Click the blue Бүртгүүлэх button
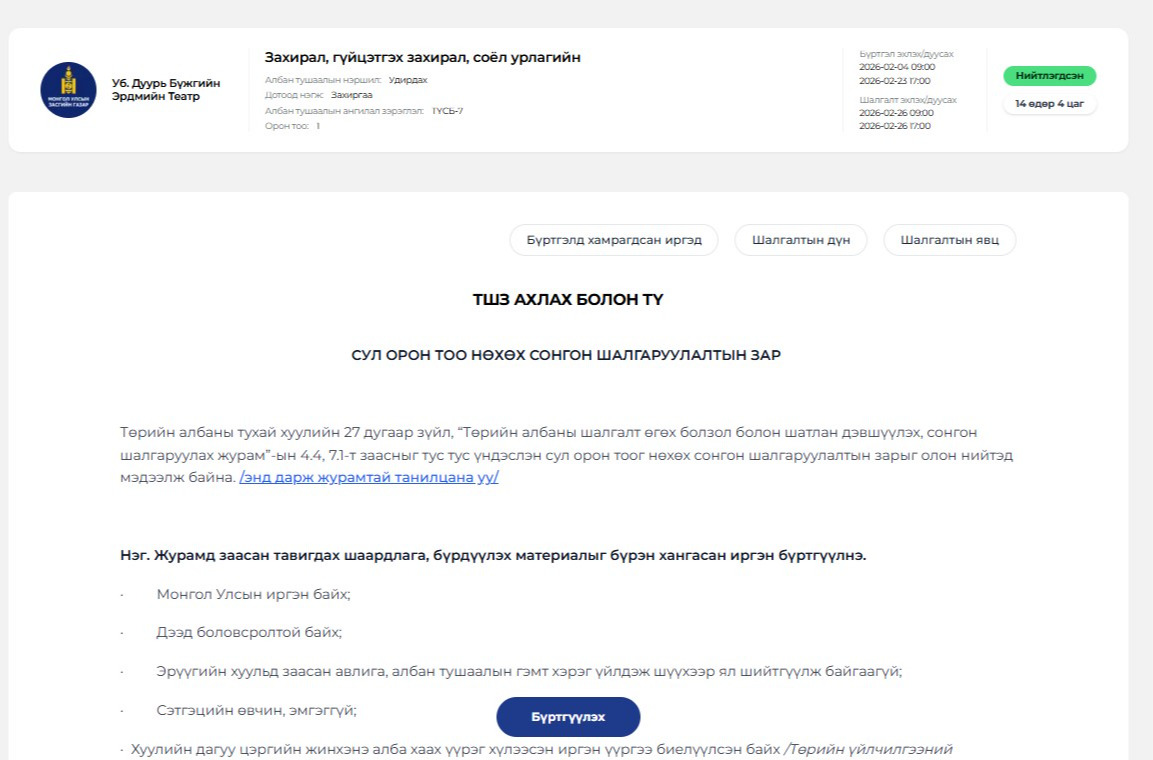The image size is (1153, 760). (568, 717)
